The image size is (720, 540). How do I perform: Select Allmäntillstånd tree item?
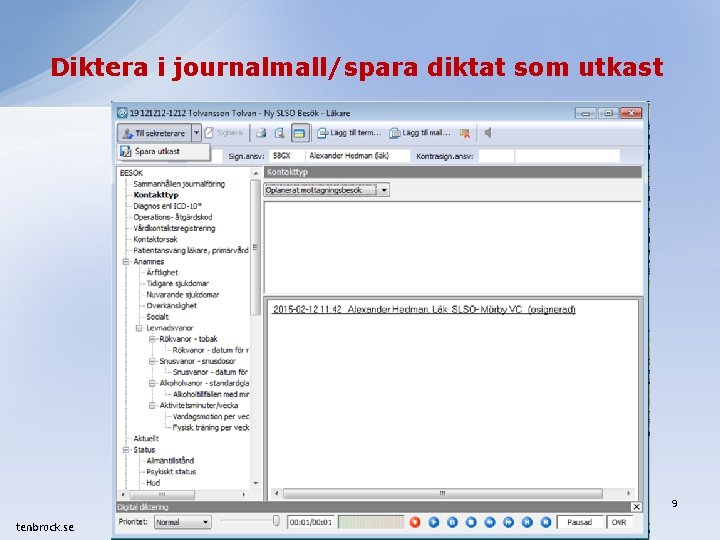click(170, 461)
